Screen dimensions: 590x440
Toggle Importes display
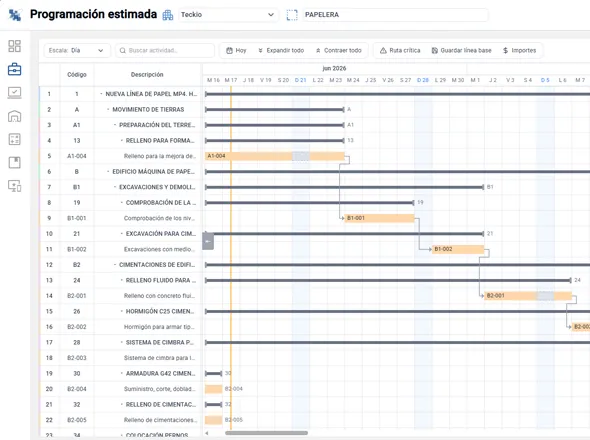tap(519, 50)
